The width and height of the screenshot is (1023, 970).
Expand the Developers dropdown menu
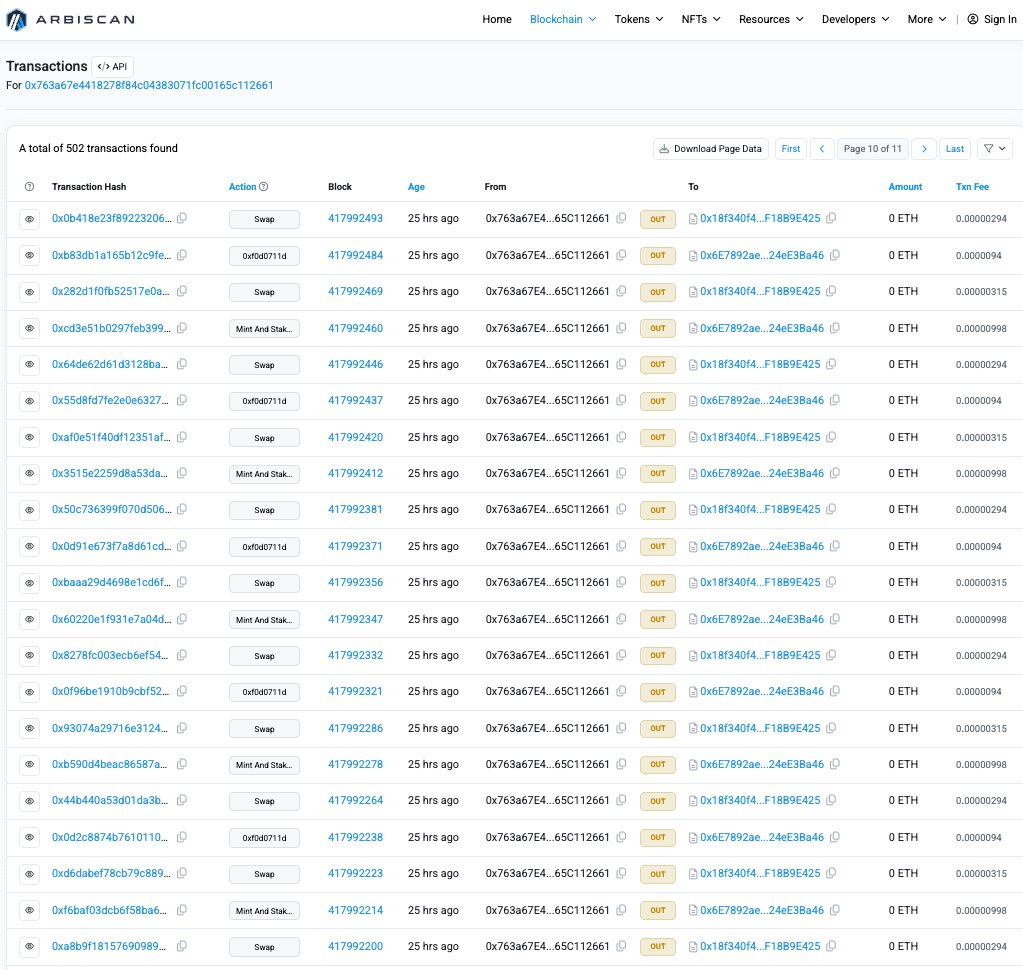(x=855, y=20)
